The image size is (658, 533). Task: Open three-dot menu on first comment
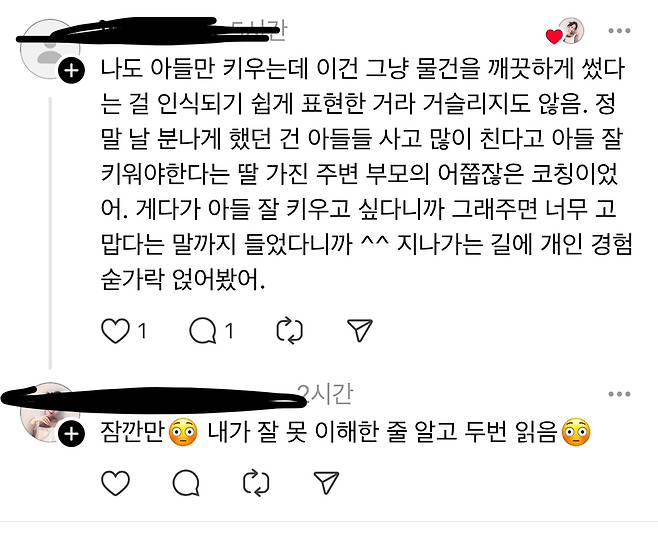619,31
